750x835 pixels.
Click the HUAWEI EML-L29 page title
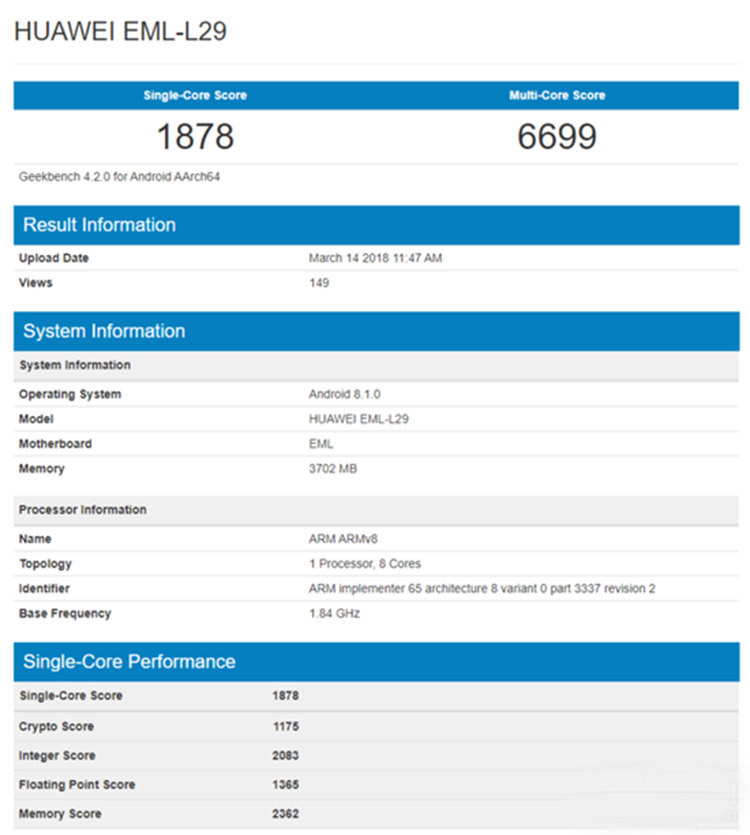click(120, 31)
